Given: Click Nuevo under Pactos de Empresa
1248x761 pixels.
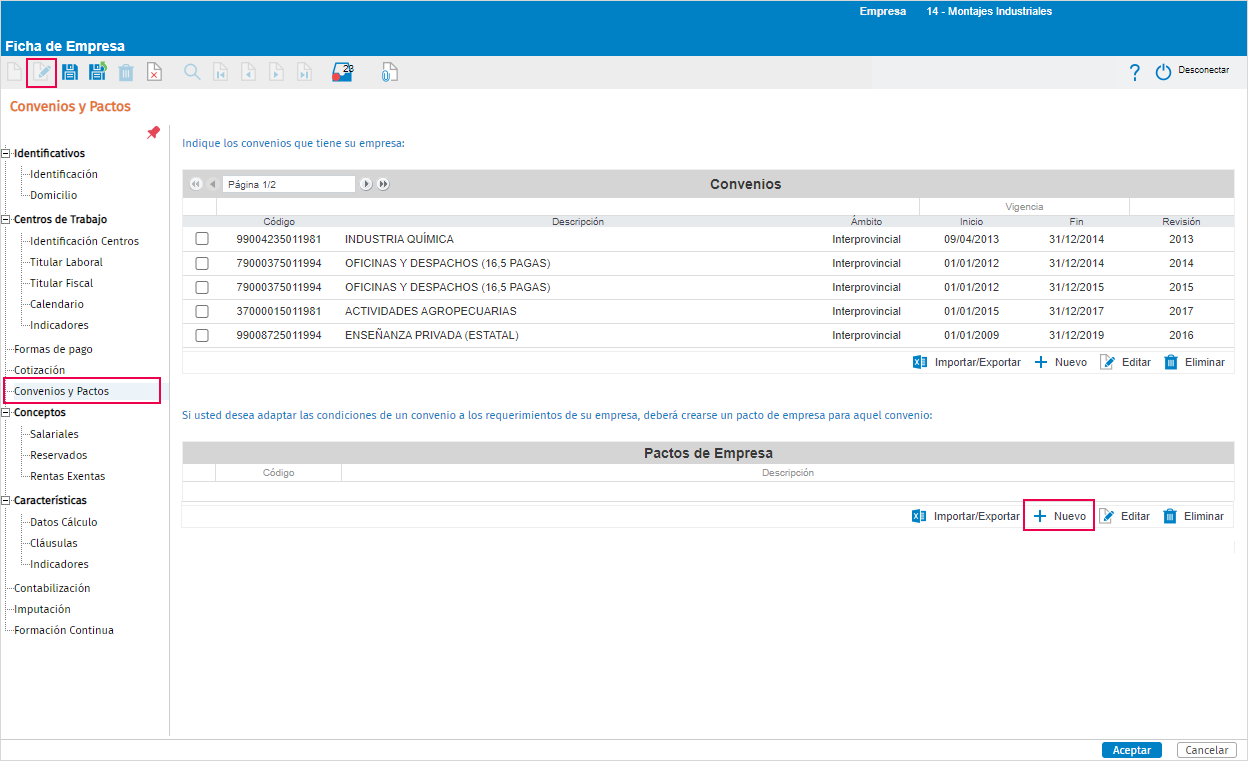Looking at the screenshot, I should click(x=1059, y=516).
